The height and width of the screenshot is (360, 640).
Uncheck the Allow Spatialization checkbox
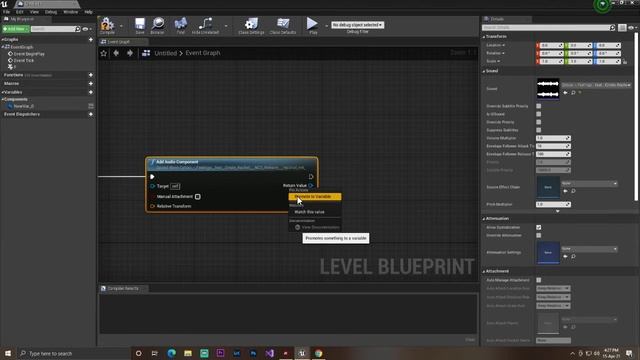point(539,227)
